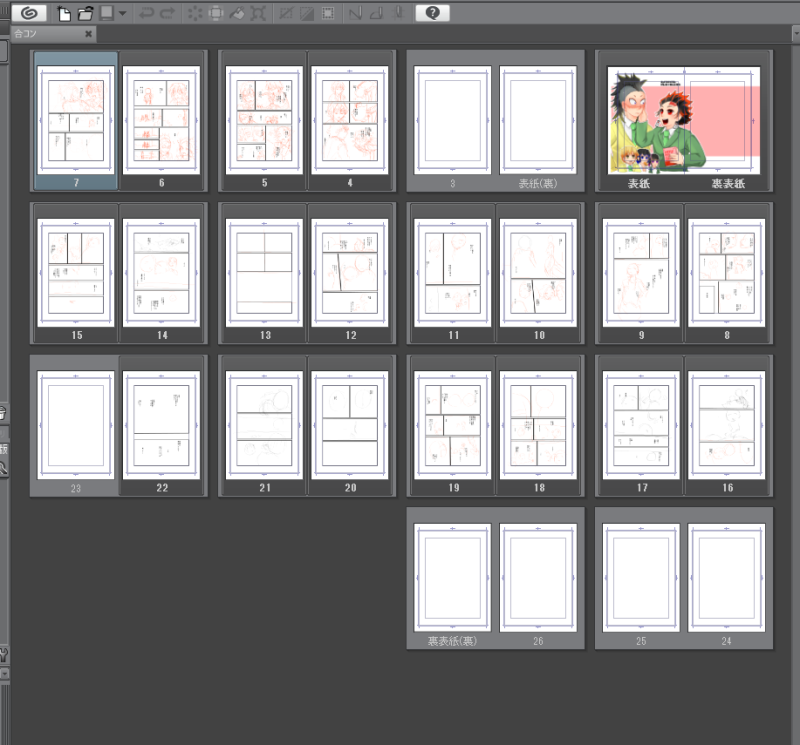This screenshot has height=745, width=800.
Task: Select page 4 thumbnail
Action: (x=349, y=120)
